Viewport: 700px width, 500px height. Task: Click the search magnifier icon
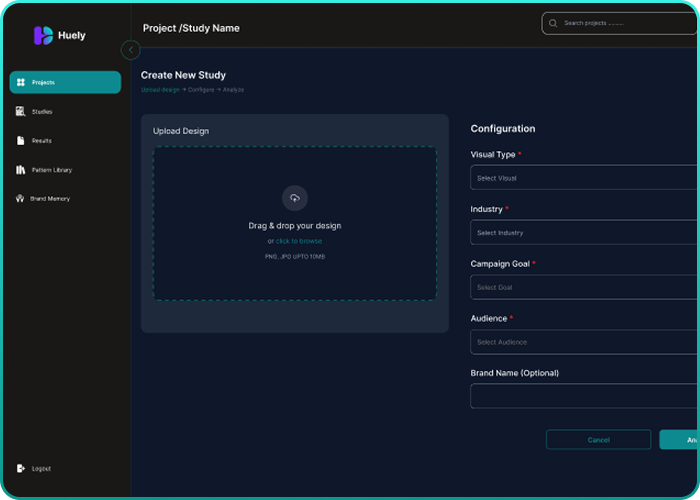[553, 23]
